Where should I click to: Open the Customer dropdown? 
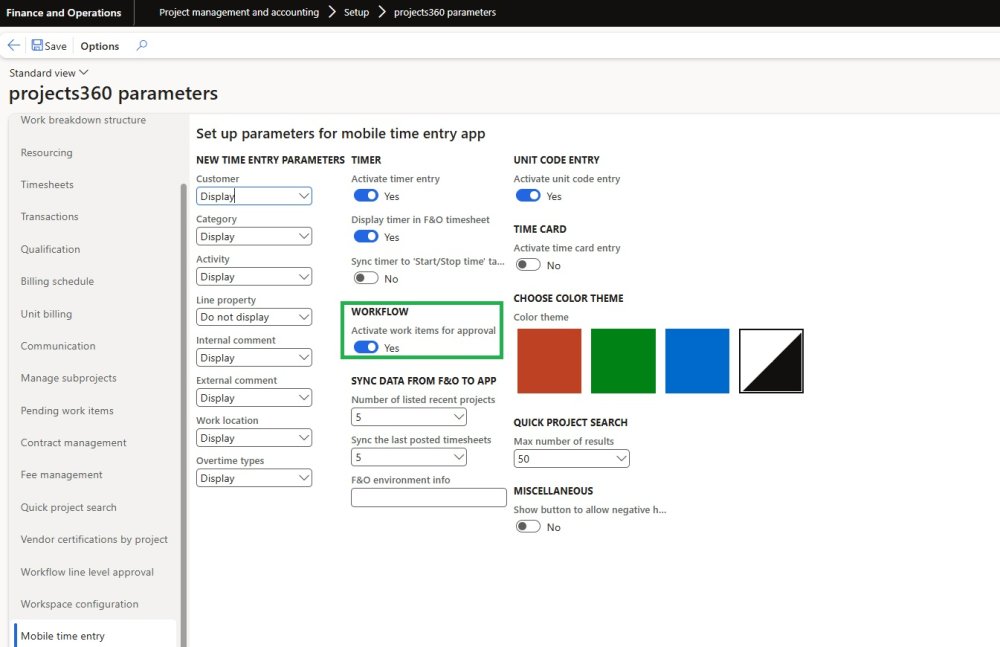coord(254,196)
